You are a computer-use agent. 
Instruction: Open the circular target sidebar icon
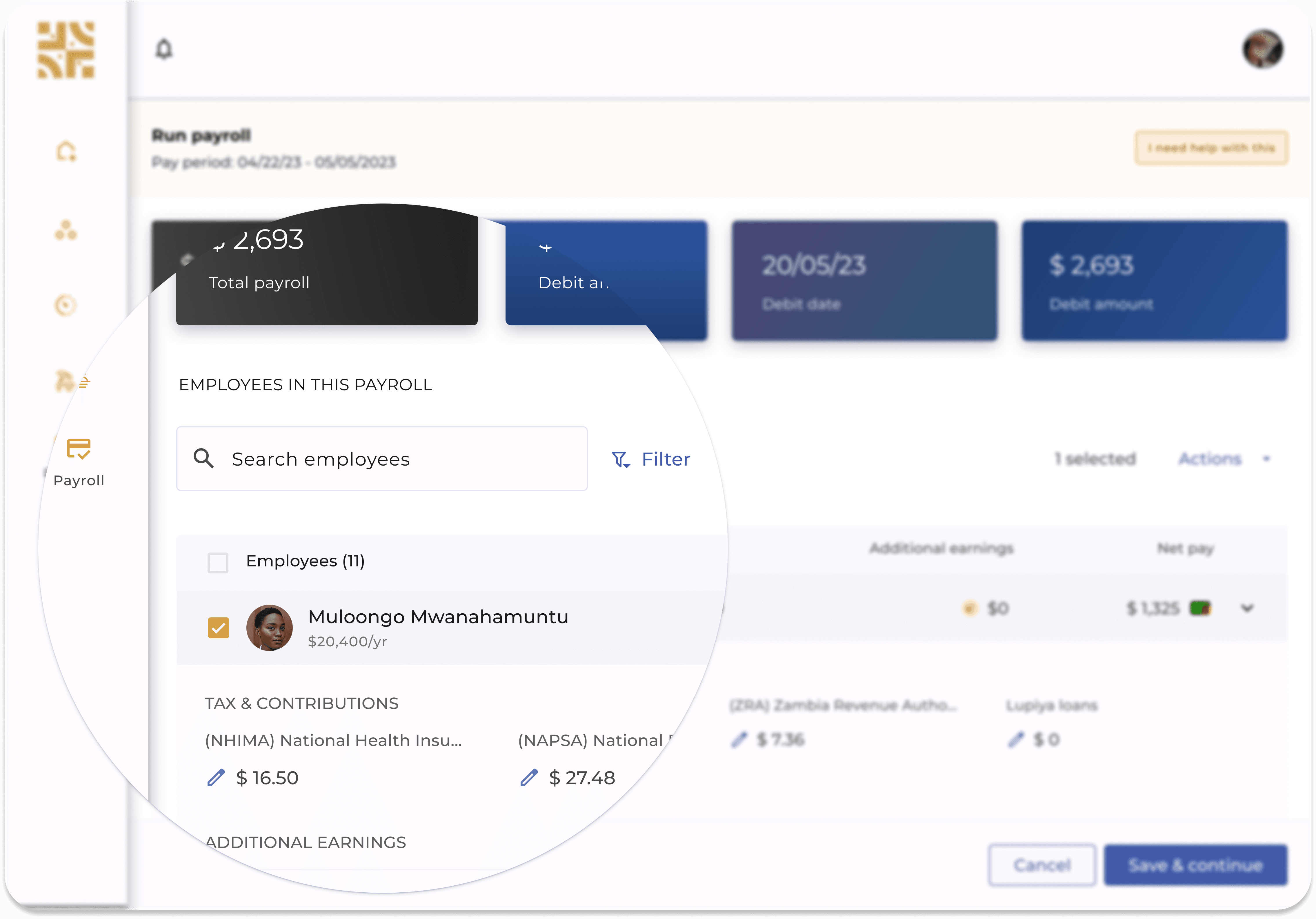65,305
